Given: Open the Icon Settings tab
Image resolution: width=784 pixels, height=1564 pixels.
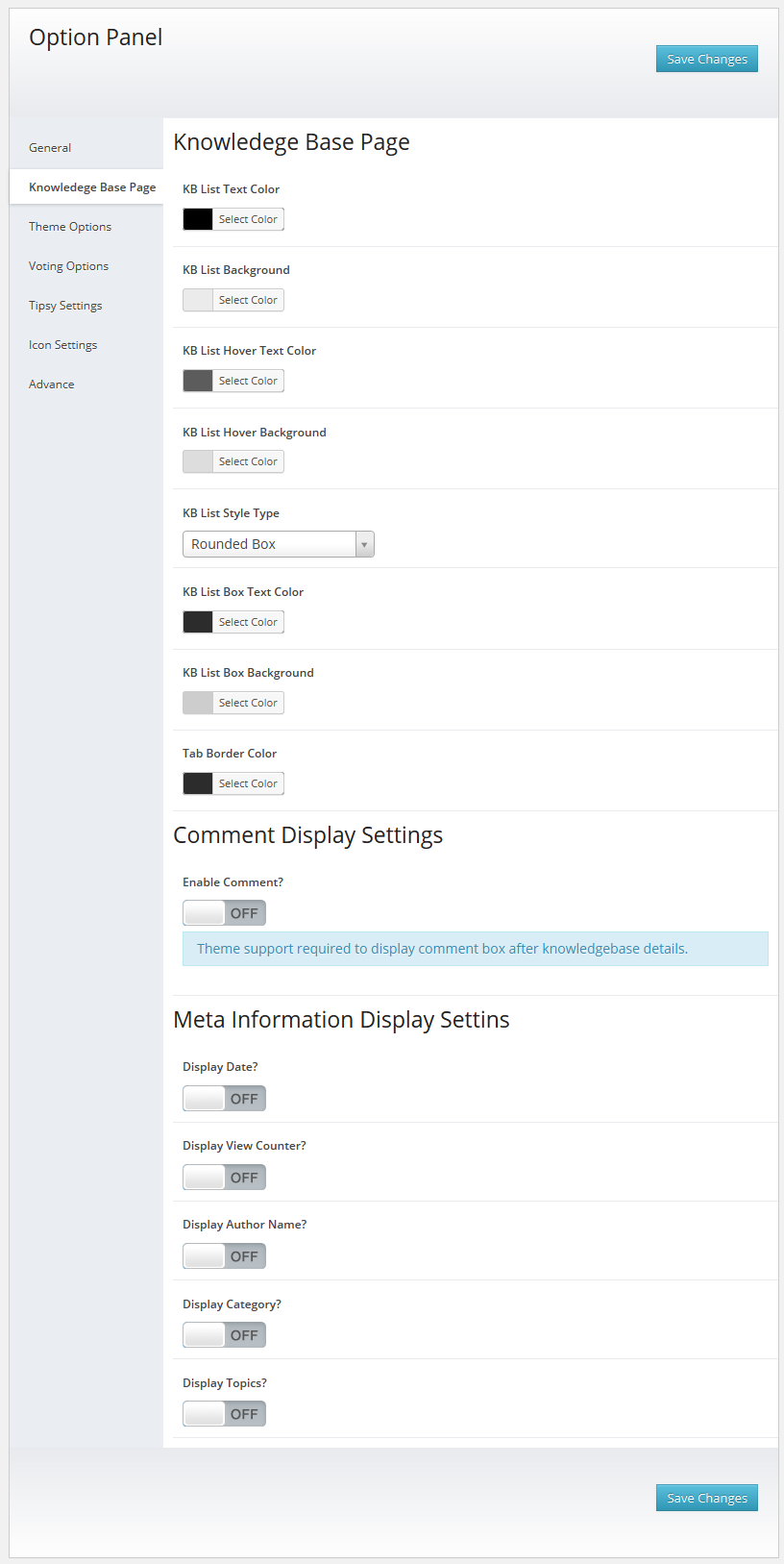Looking at the screenshot, I should (62, 345).
